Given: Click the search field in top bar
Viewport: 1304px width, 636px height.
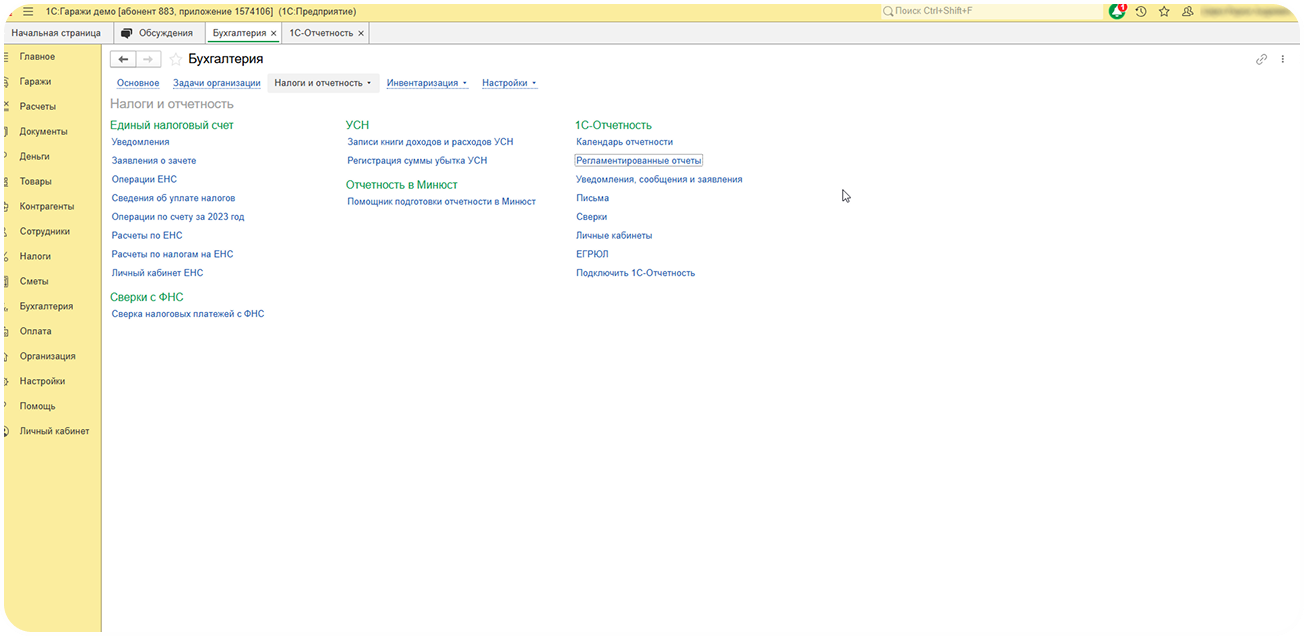Looking at the screenshot, I should click(x=990, y=11).
